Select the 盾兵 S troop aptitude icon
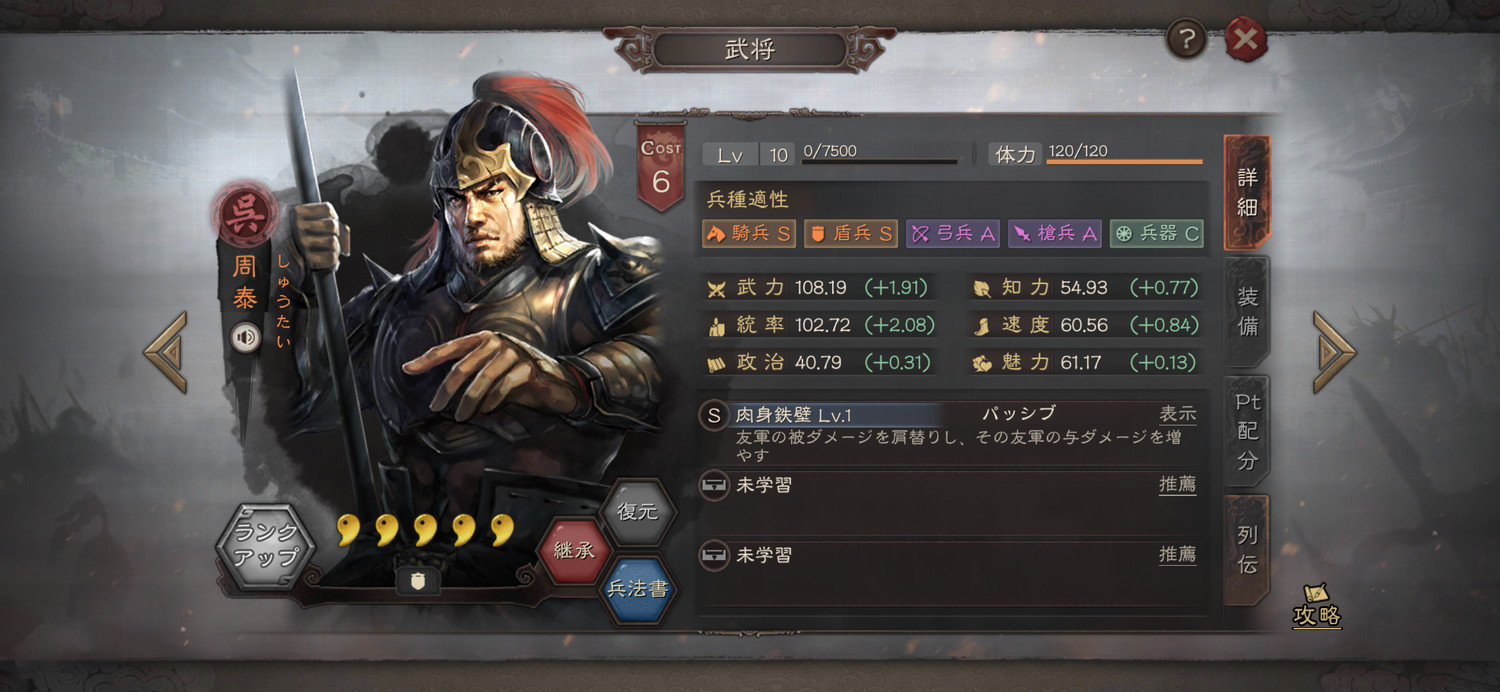The width and height of the screenshot is (1500, 692). [x=851, y=234]
